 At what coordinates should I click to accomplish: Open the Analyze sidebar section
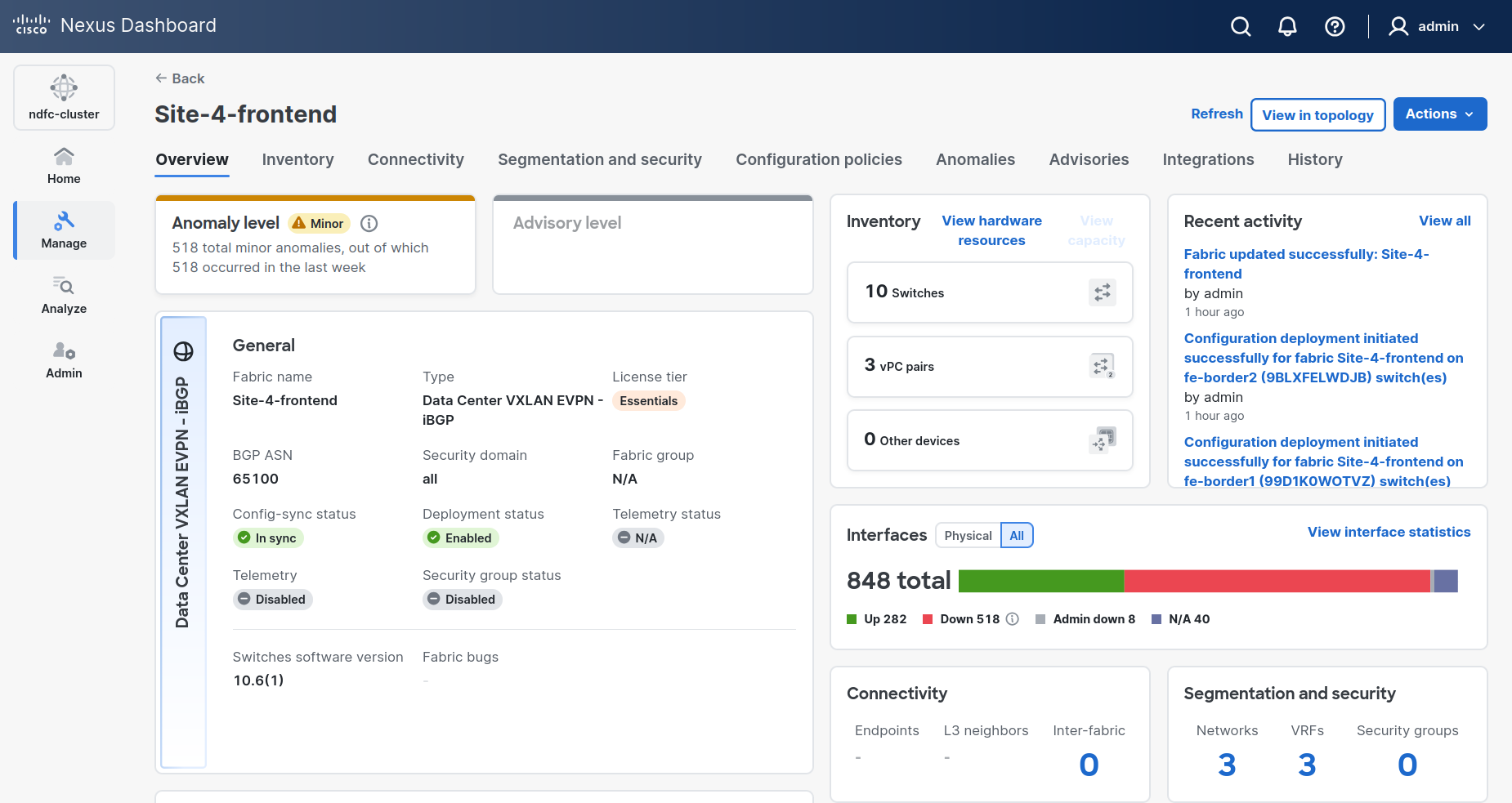[x=64, y=296]
